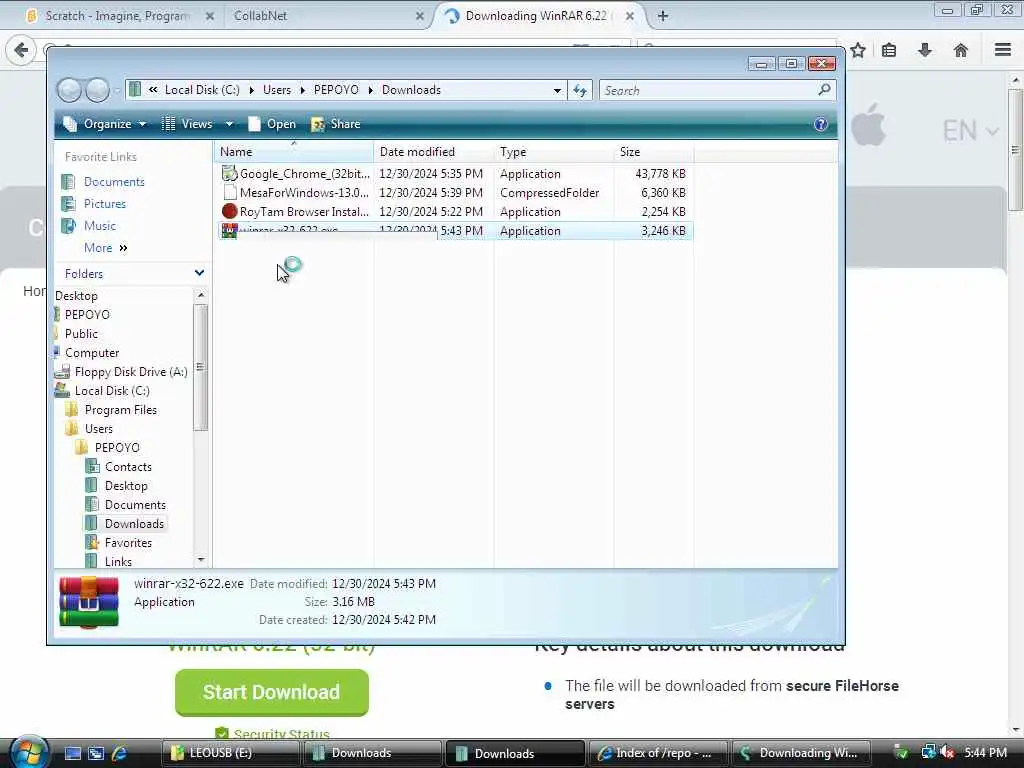This screenshot has height=768, width=1024.
Task: Click the 43,778 KB size cell
Action: [660, 174]
